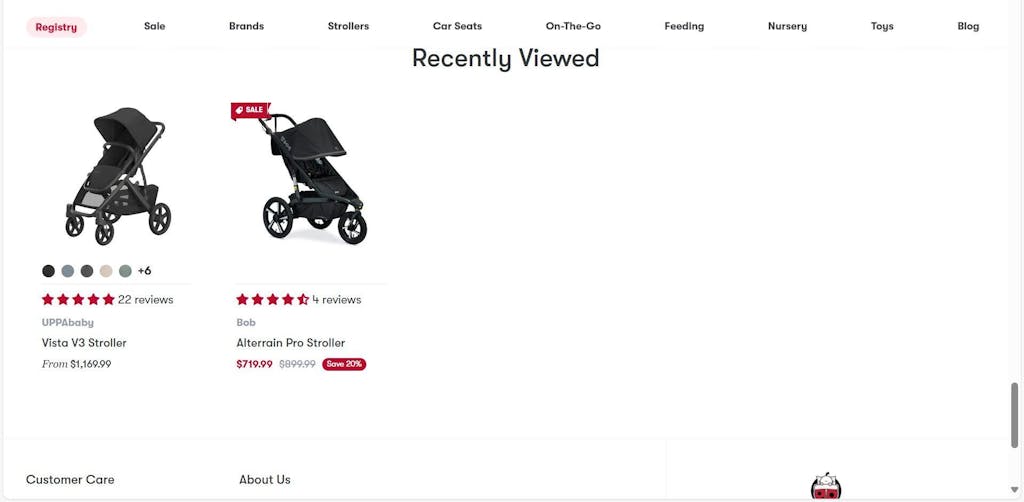Open the Alterrain Pro Stroller product link
Viewport: 1024px width, 502px height.
coord(291,343)
